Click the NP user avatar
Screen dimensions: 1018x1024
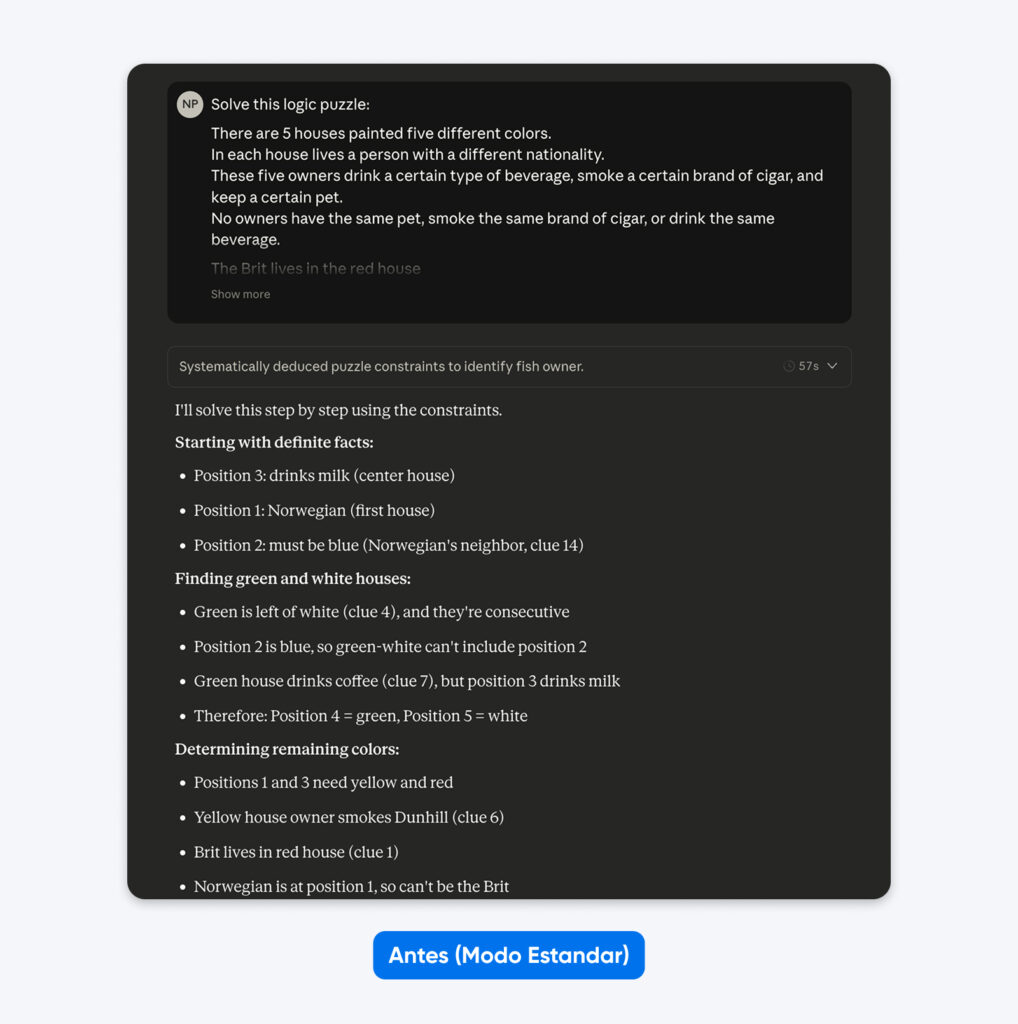190,104
